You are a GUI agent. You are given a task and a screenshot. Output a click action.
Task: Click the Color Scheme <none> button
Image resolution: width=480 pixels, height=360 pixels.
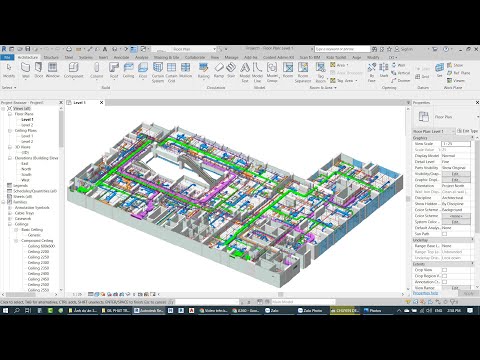(456, 216)
